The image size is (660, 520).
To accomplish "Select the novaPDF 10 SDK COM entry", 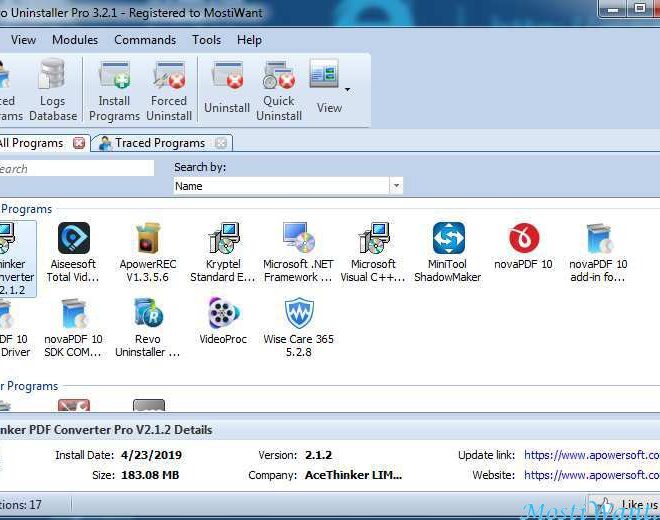I will [73, 327].
